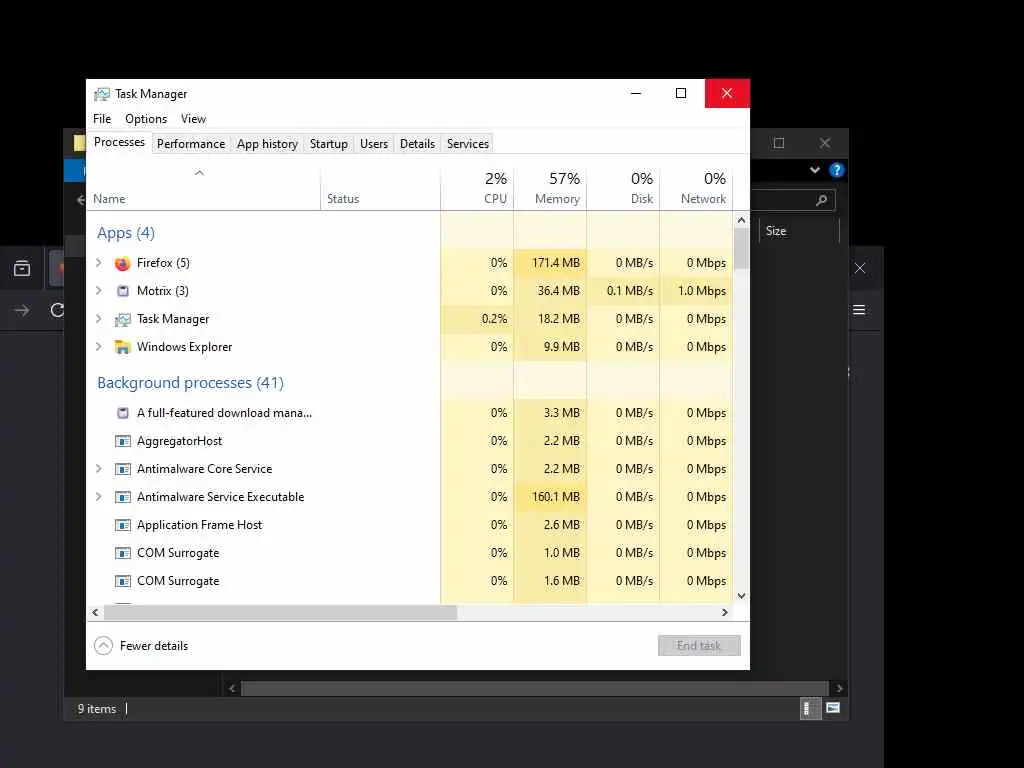Switch to the Users tab
Viewport: 1024px width, 768px height.
pos(374,144)
